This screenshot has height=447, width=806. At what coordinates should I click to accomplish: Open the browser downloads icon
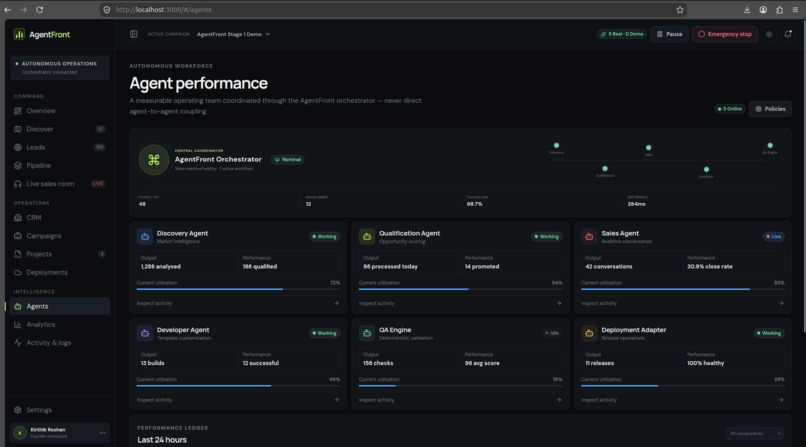[747, 10]
